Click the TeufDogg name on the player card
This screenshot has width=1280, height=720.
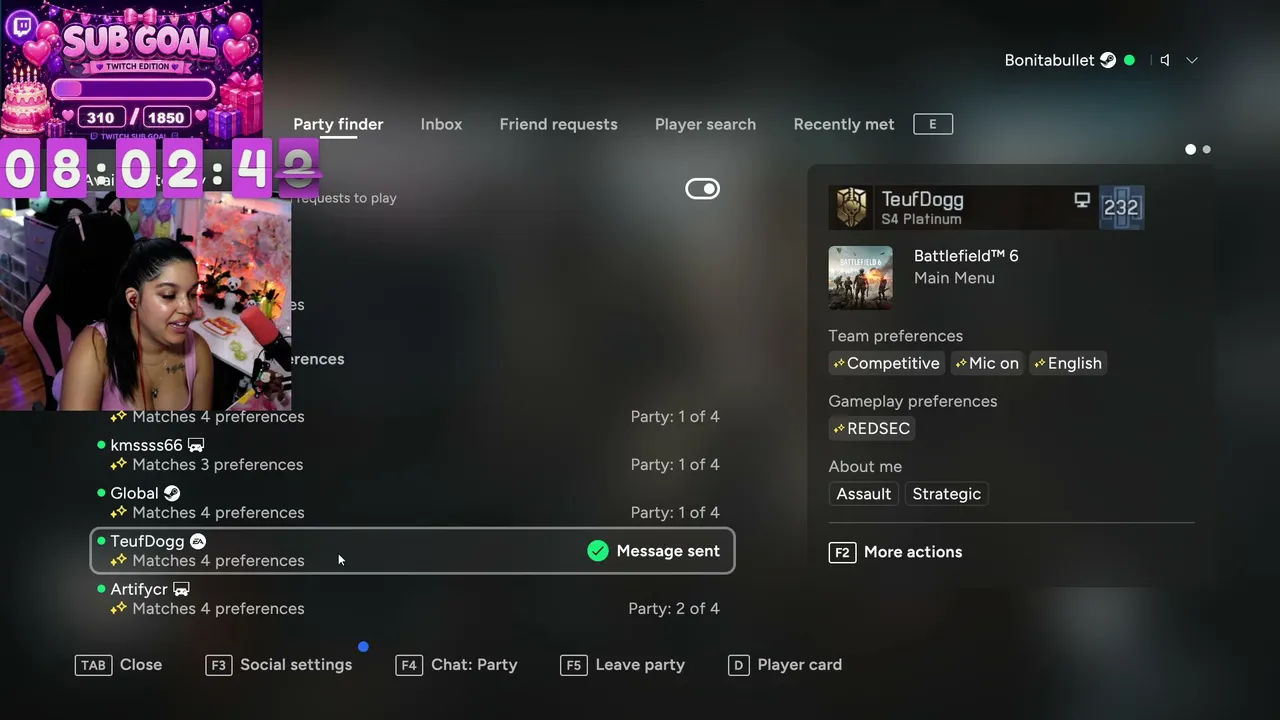(922, 199)
